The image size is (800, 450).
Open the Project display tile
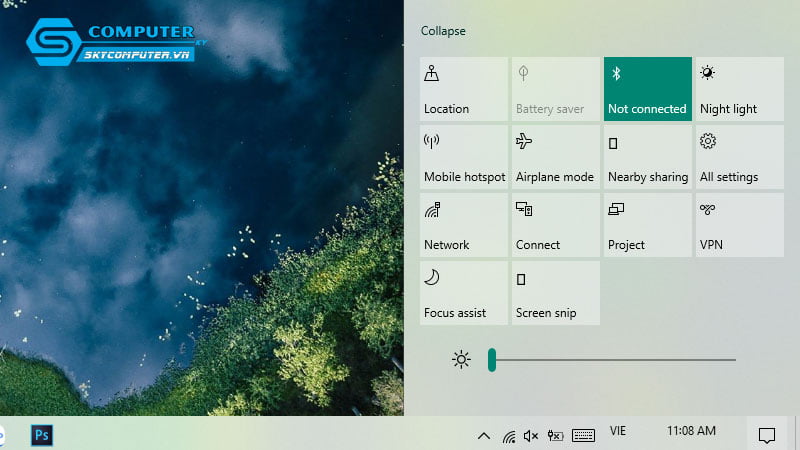coord(647,225)
